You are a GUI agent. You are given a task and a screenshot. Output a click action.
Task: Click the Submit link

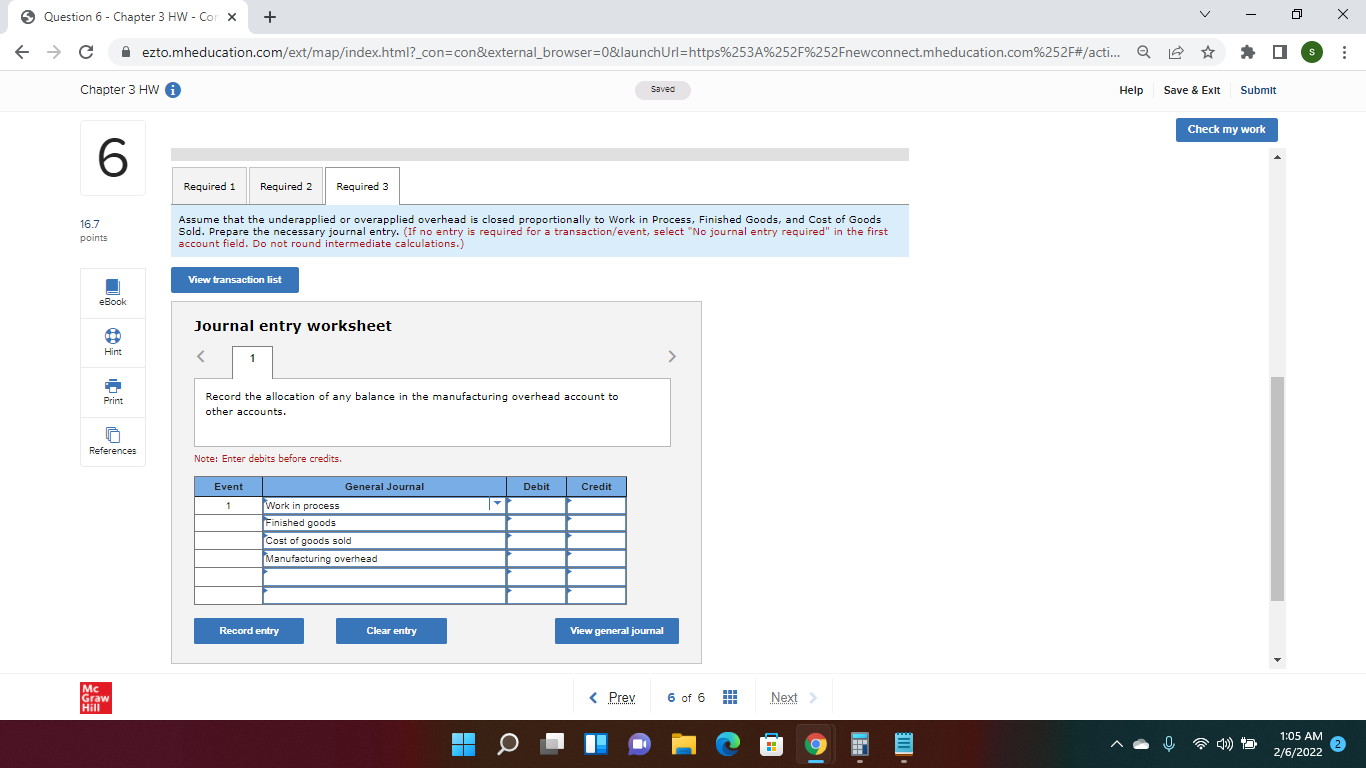1258,90
